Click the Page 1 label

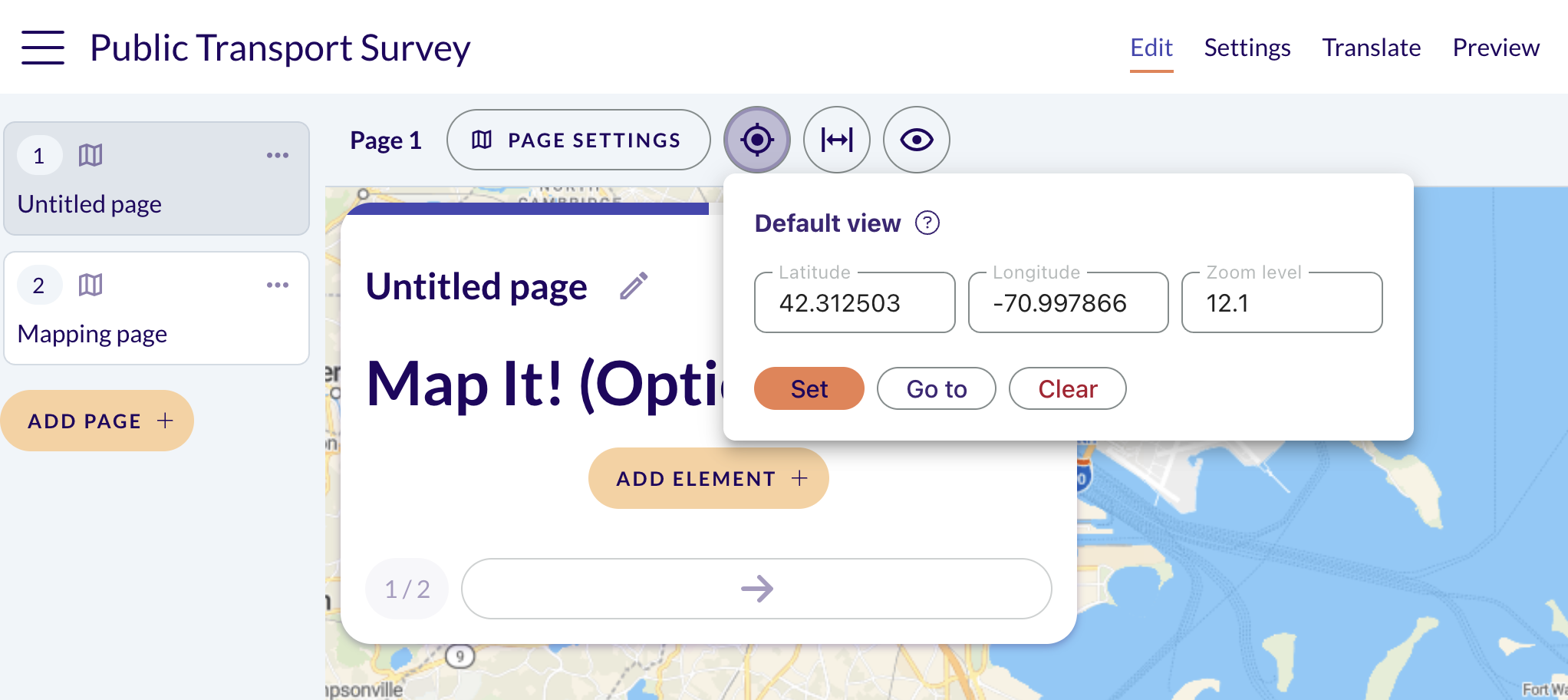click(386, 140)
